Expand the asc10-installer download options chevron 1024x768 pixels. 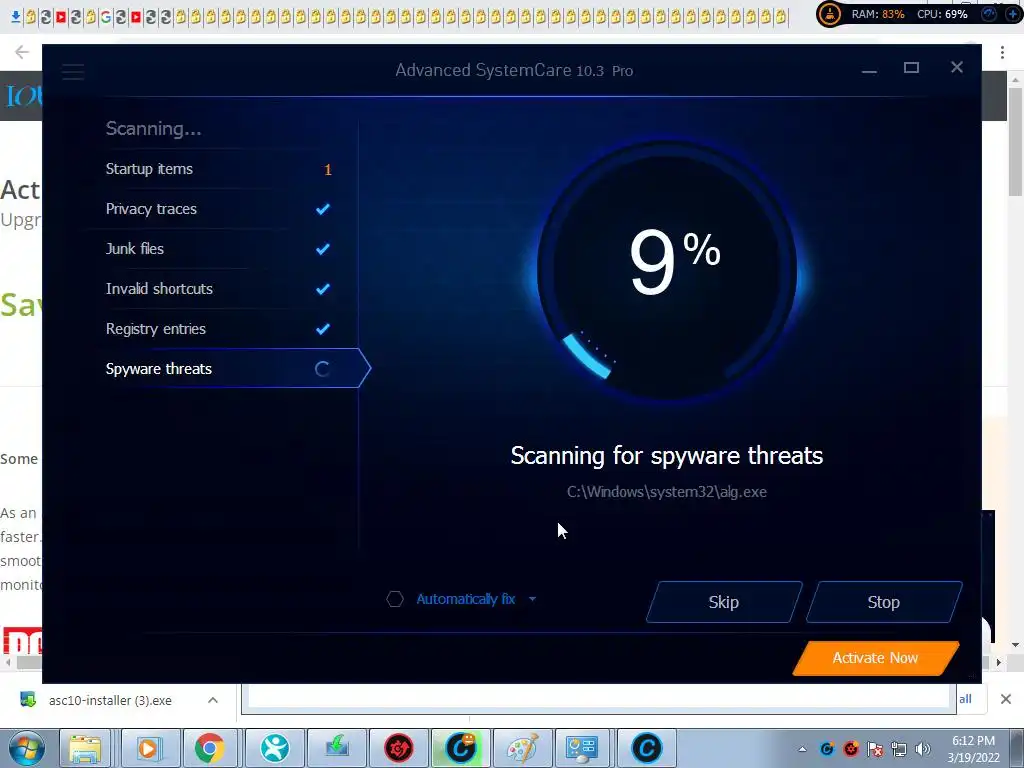213,700
